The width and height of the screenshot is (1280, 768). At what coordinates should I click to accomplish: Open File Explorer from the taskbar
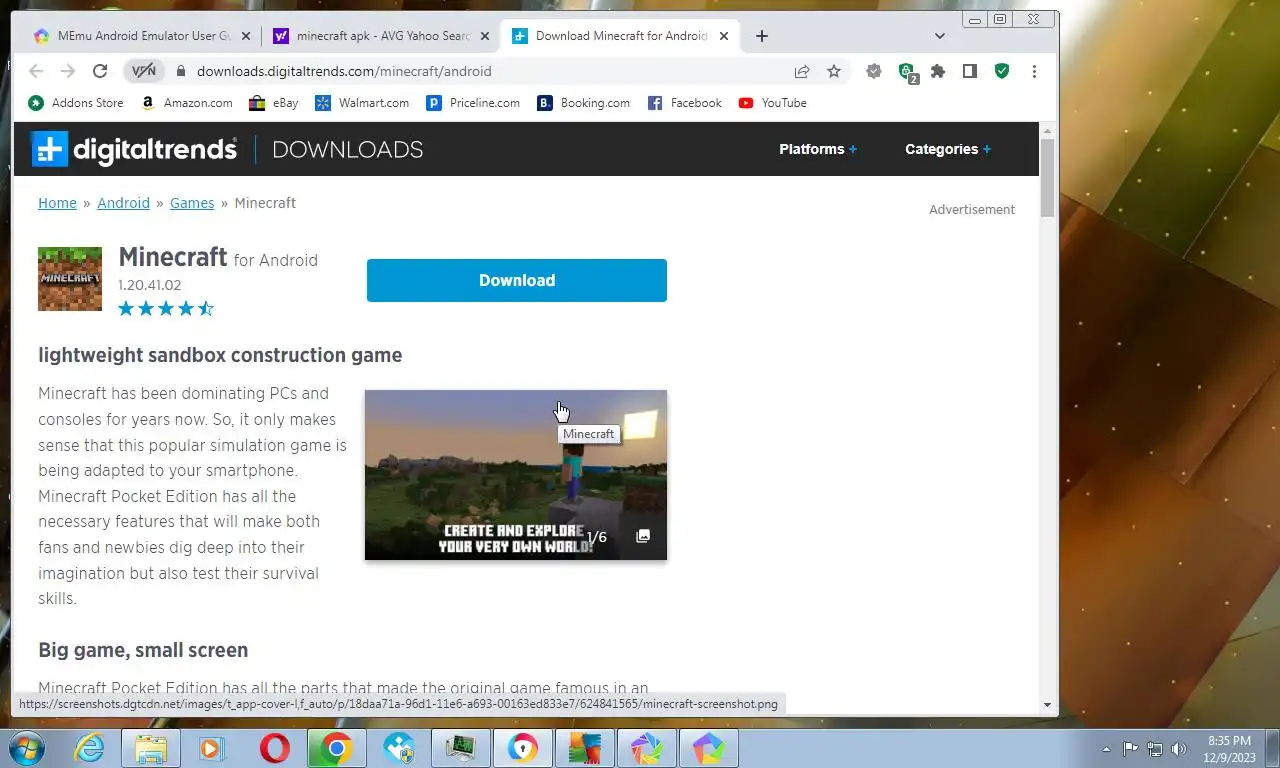(x=151, y=748)
